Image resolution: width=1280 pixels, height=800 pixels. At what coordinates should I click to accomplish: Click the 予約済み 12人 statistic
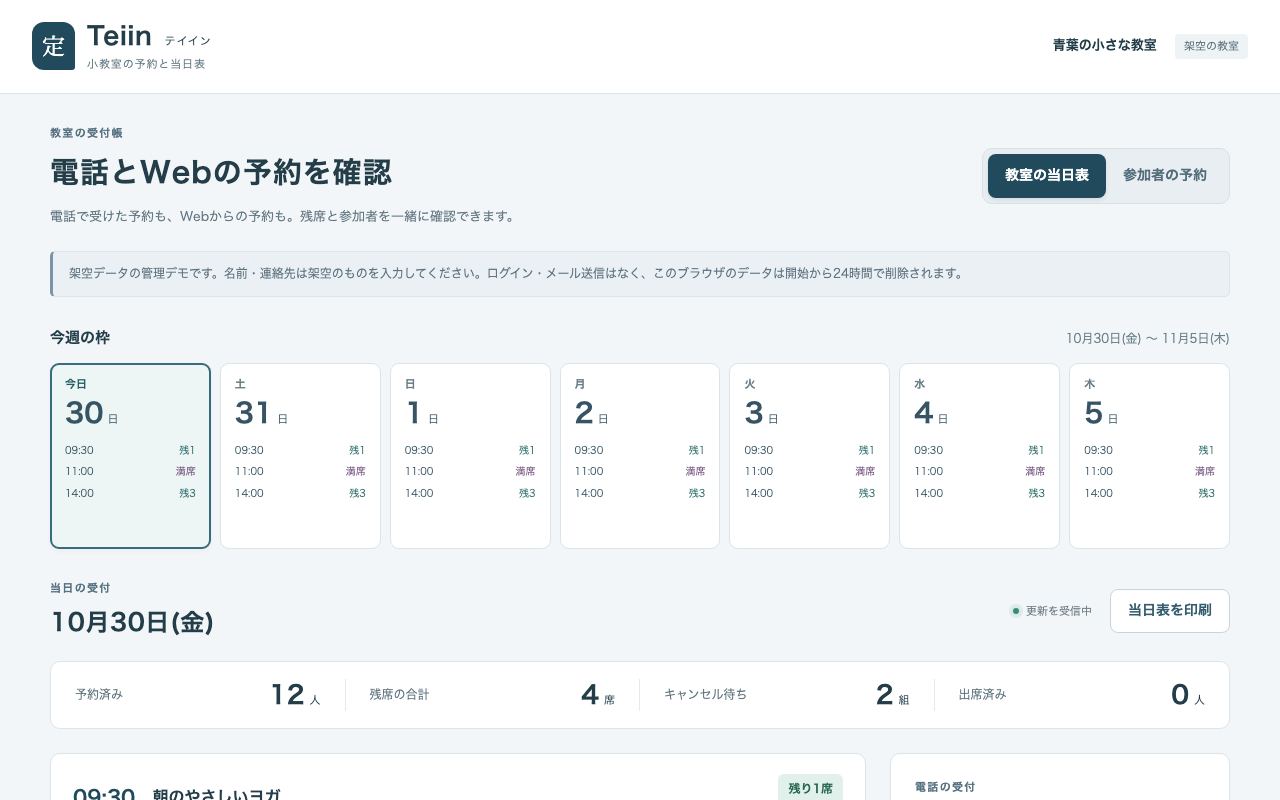tap(198, 695)
